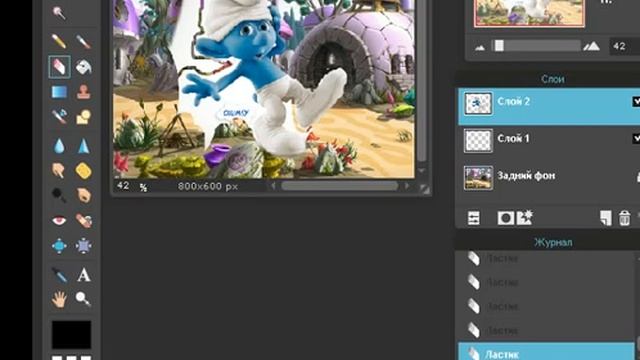640x360 pixels.
Task: Click the navigator preview thumbnail
Action: (529, 13)
